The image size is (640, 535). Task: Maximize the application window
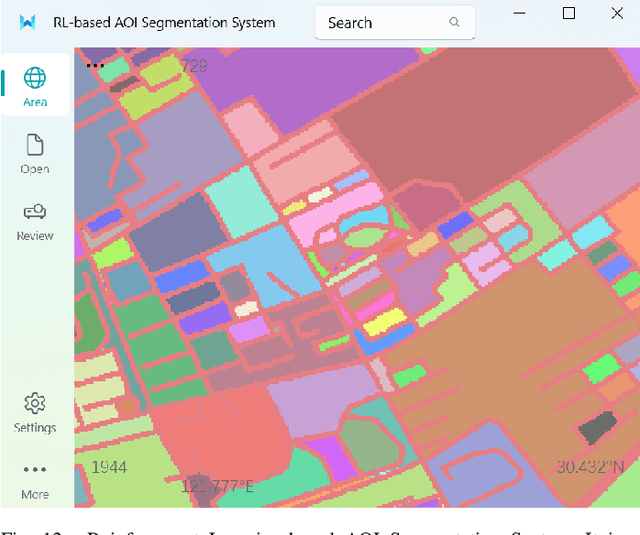[569, 14]
